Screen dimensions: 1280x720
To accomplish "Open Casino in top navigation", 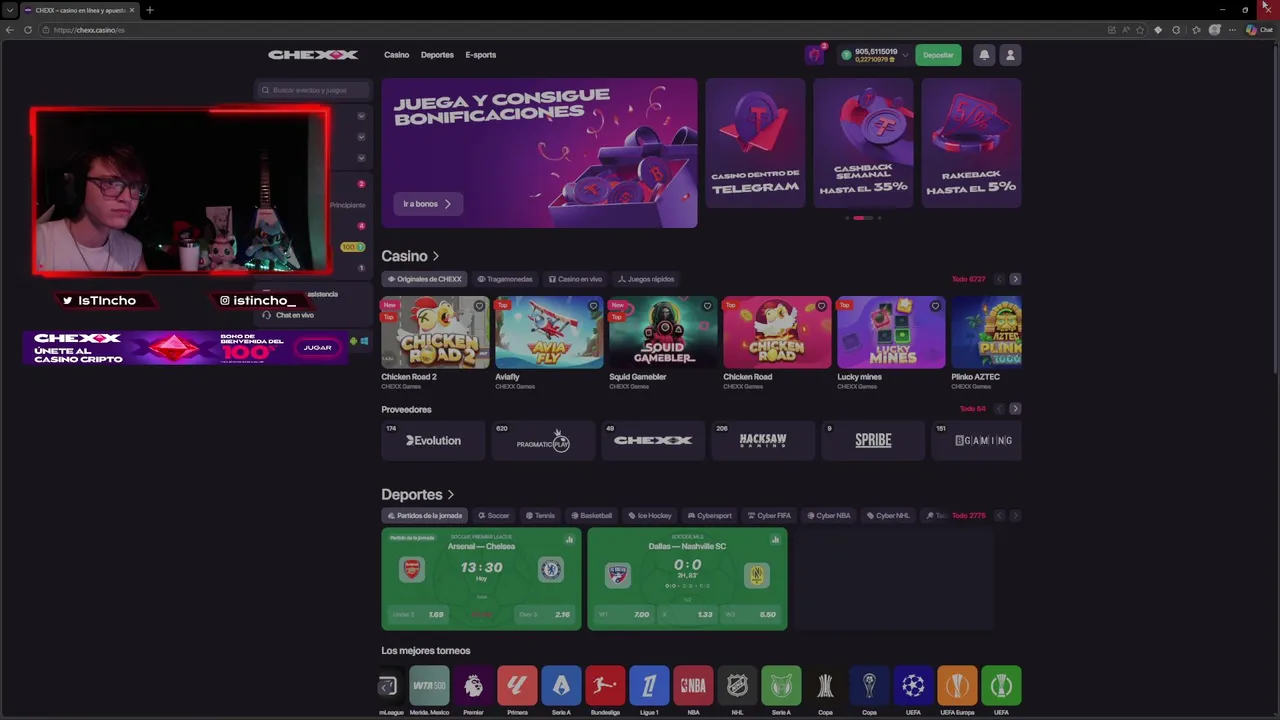I will click(x=397, y=55).
